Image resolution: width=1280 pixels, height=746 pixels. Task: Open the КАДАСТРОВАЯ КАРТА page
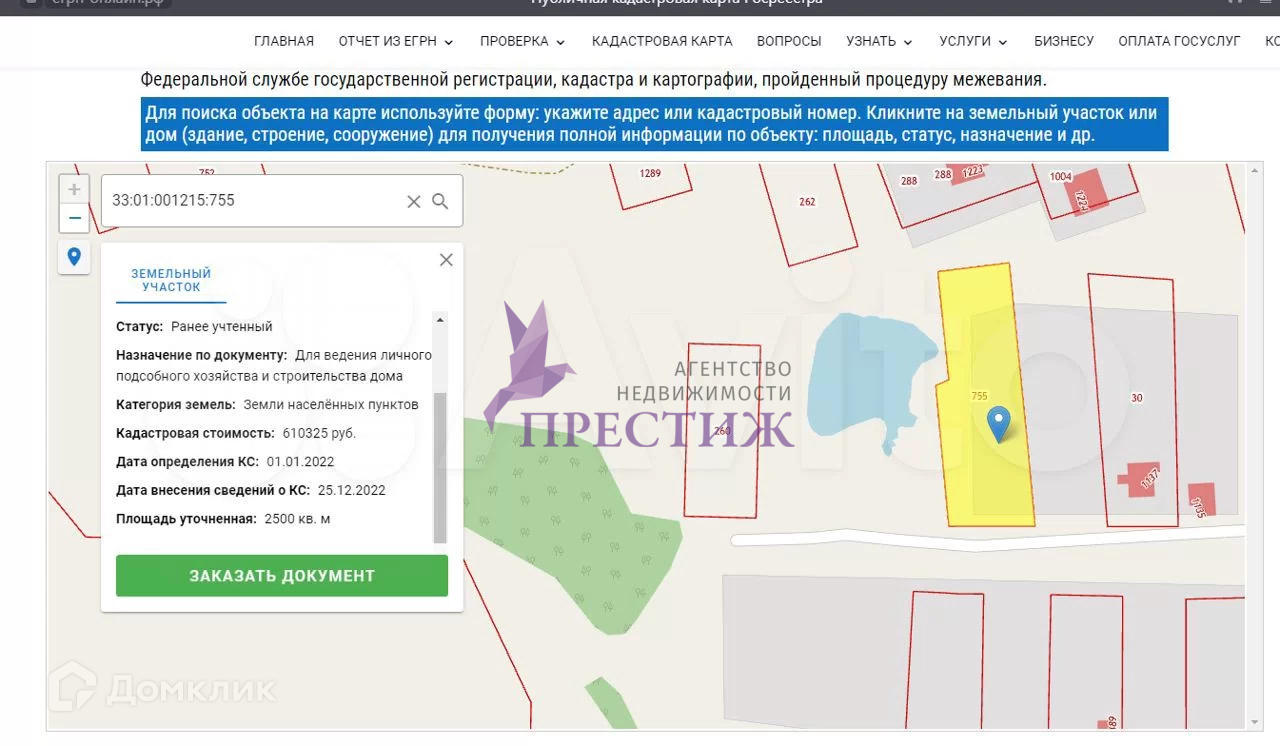[662, 41]
